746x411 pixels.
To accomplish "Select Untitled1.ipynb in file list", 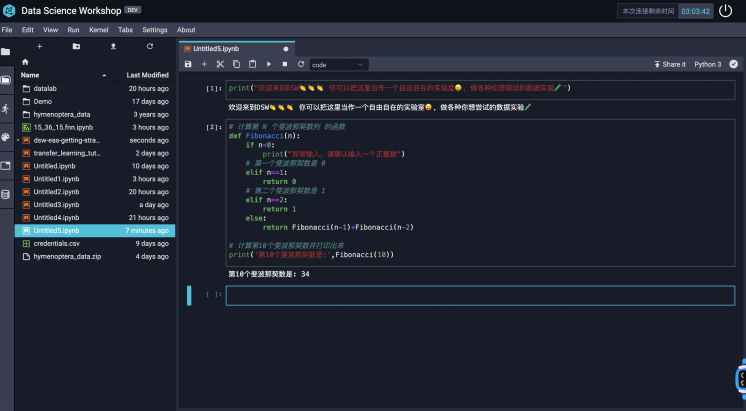I will (95, 179).
